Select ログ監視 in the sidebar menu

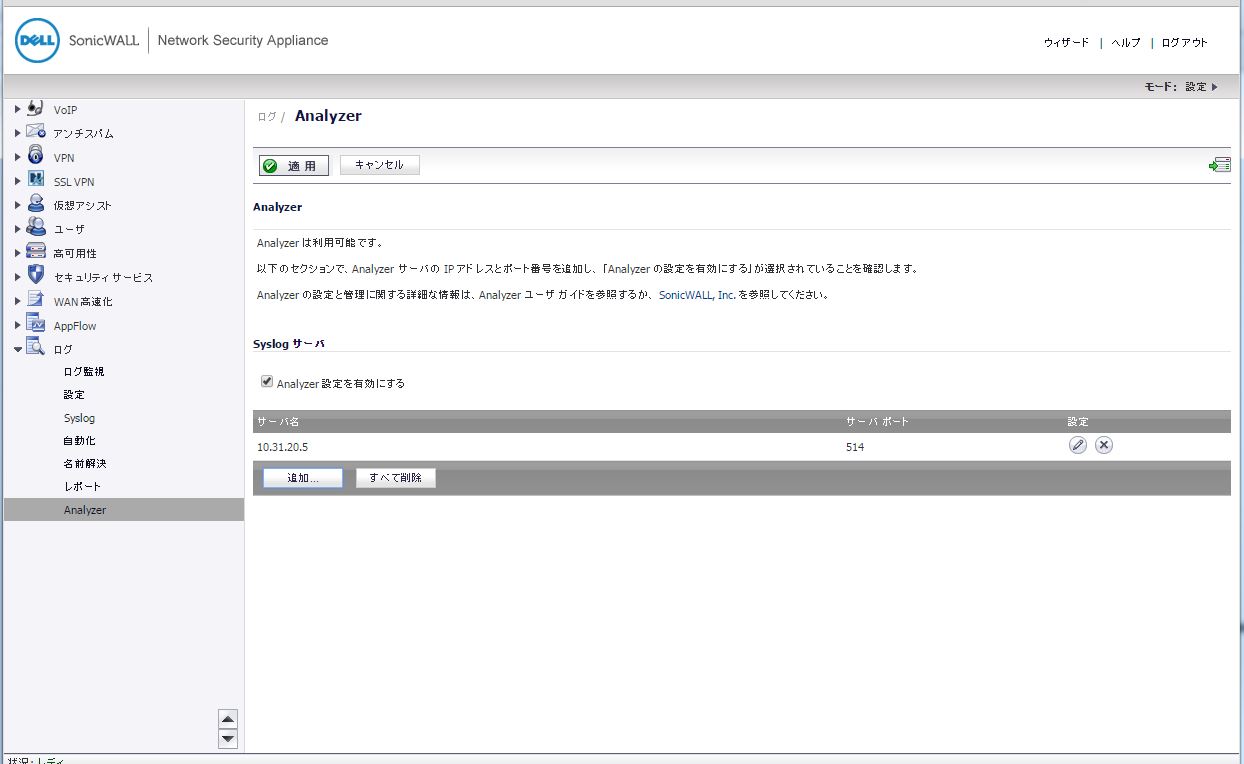[x=84, y=371]
